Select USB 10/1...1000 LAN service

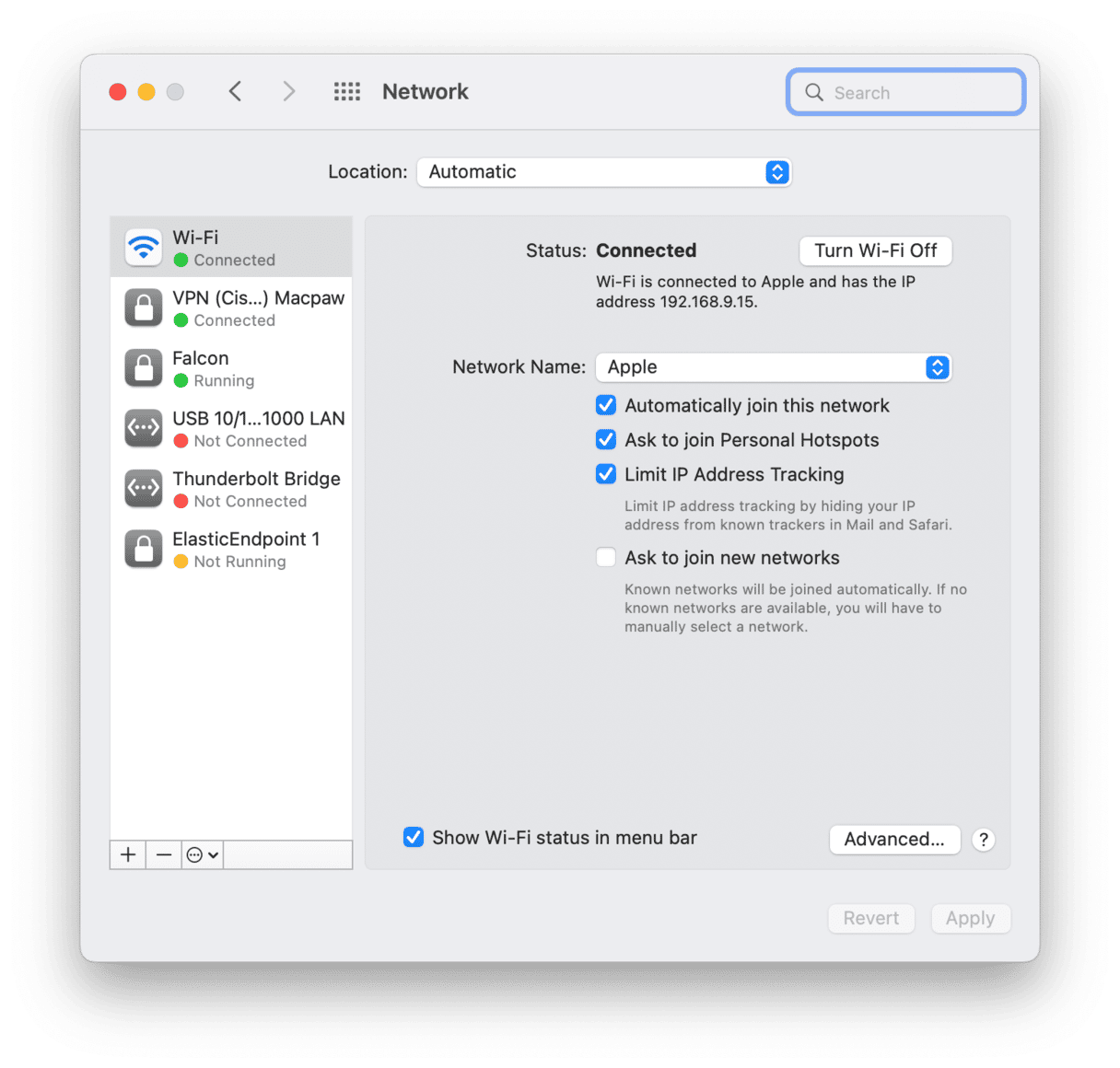pos(231,428)
